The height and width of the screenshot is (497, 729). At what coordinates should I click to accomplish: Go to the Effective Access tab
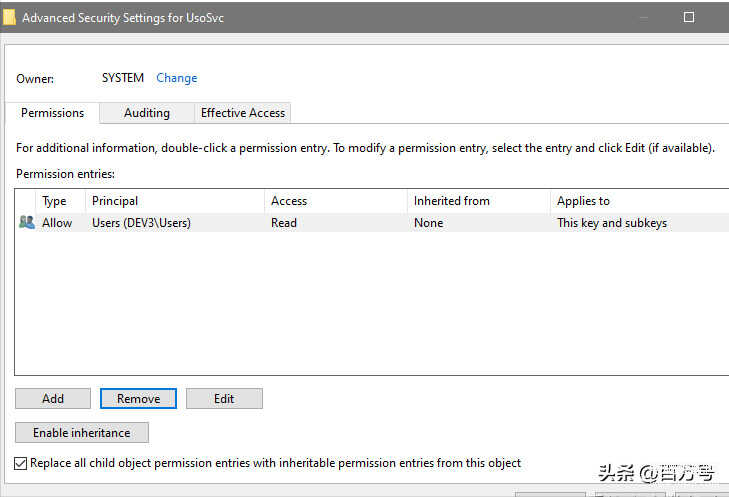coord(243,113)
